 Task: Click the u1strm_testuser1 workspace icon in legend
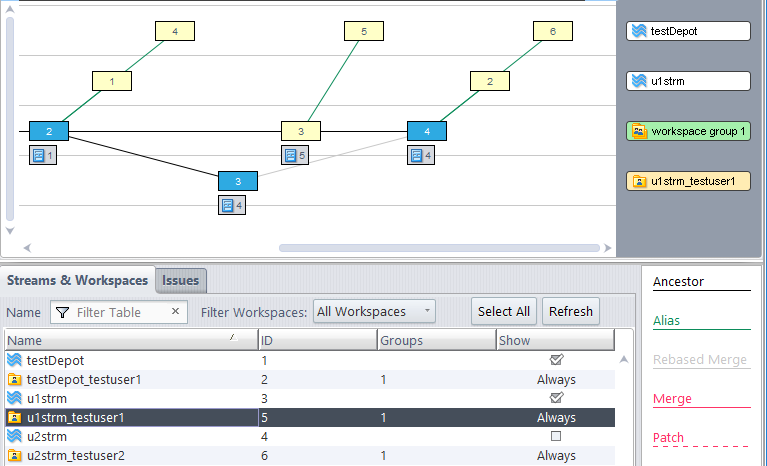(x=638, y=181)
